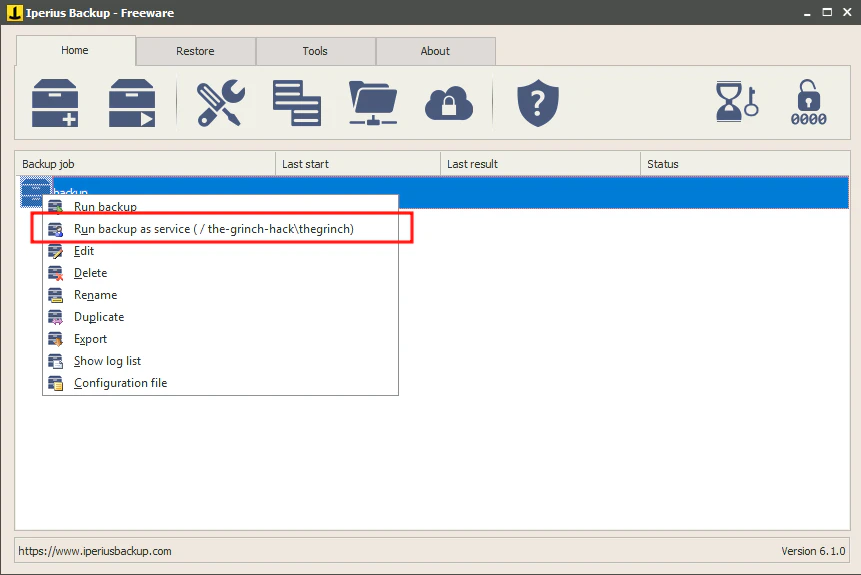Open the help shield question-mark icon
The width and height of the screenshot is (861, 575).
coord(538,103)
